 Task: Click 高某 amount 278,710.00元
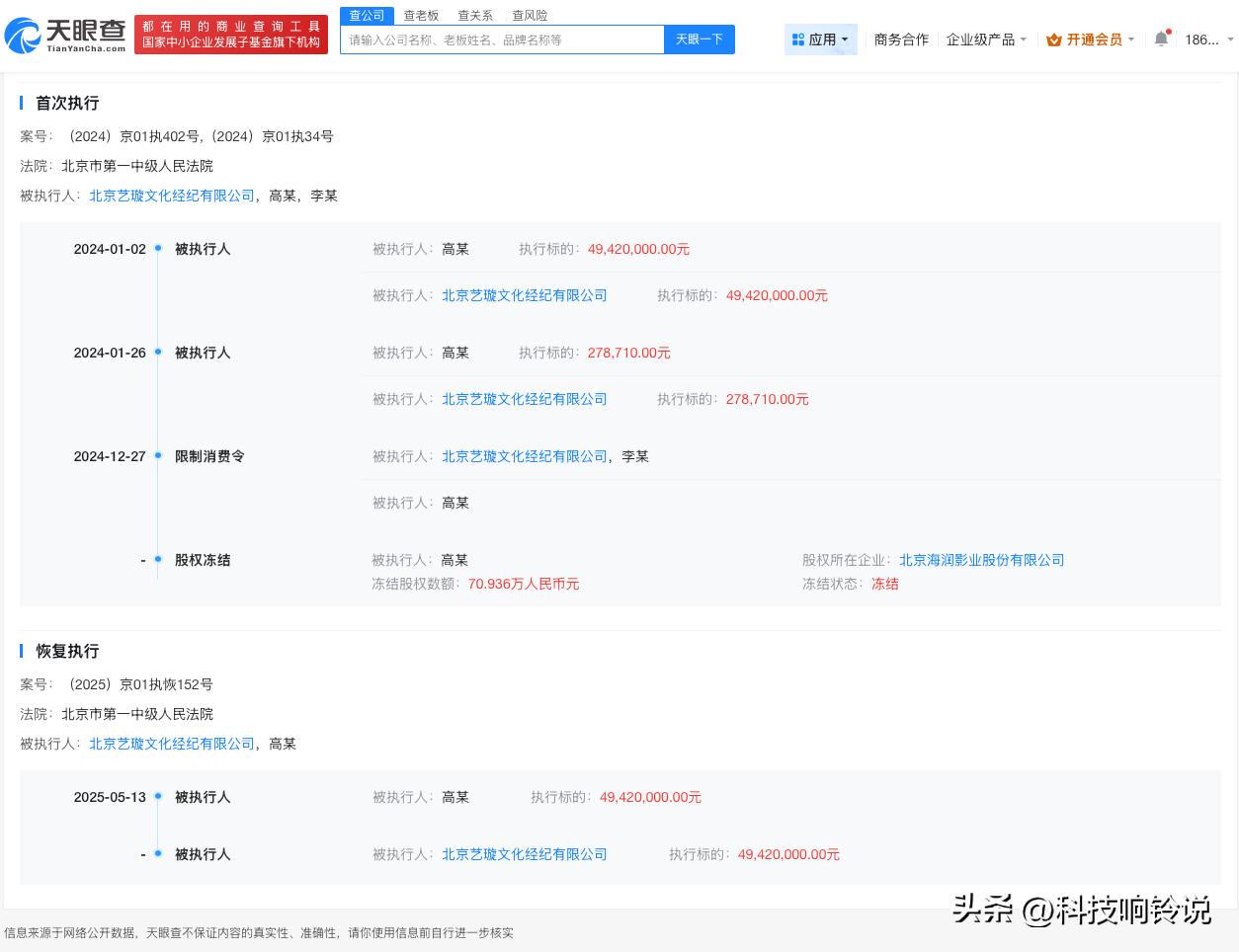(629, 353)
